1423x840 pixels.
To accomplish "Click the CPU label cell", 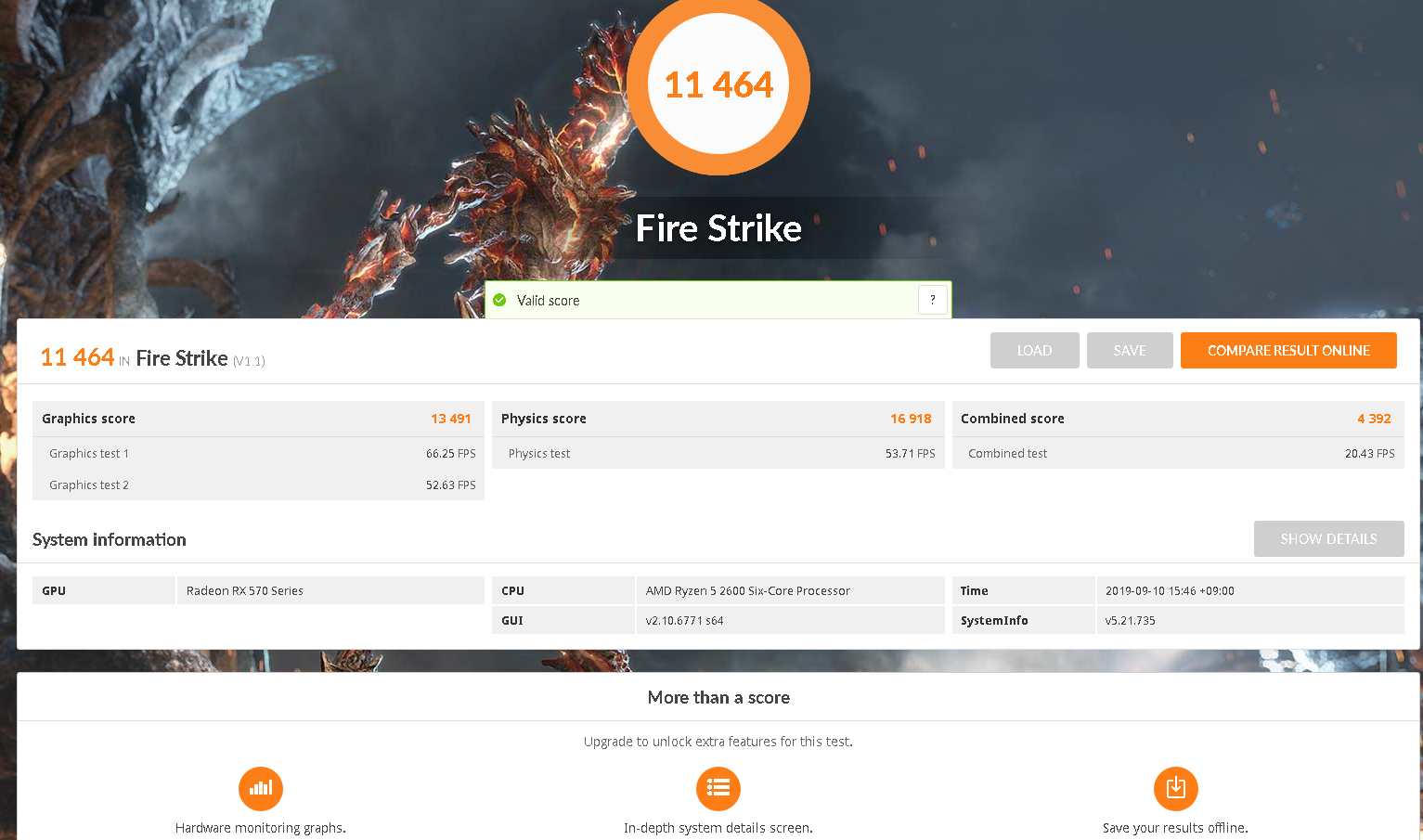I will pyautogui.click(x=563, y=590).
